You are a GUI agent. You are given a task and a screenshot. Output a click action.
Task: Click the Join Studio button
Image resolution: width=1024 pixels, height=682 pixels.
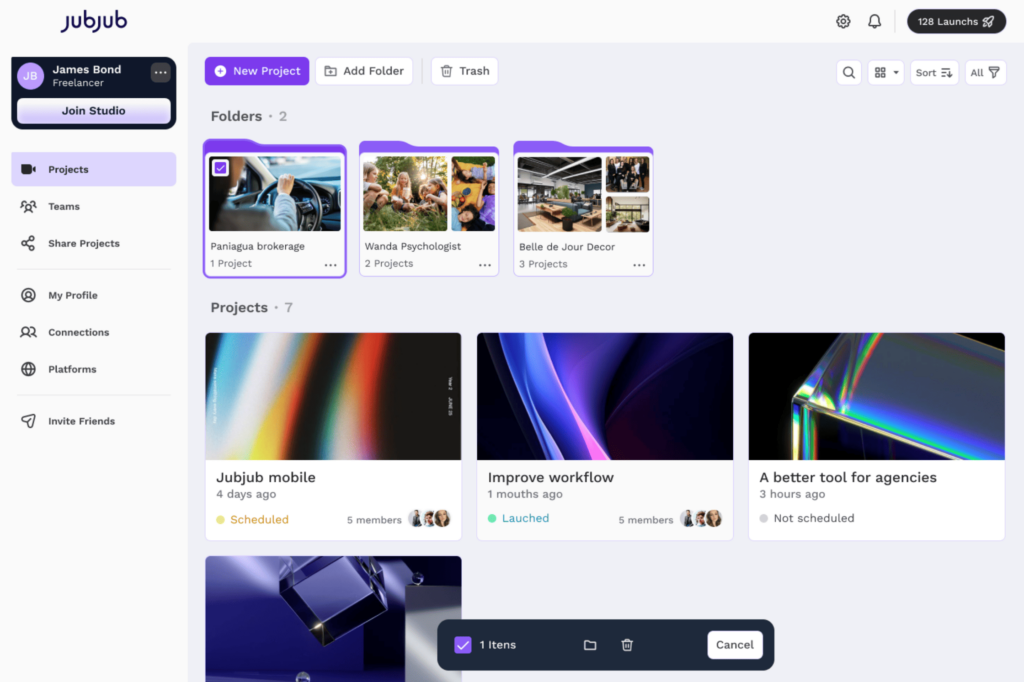(x=93, y=111)
